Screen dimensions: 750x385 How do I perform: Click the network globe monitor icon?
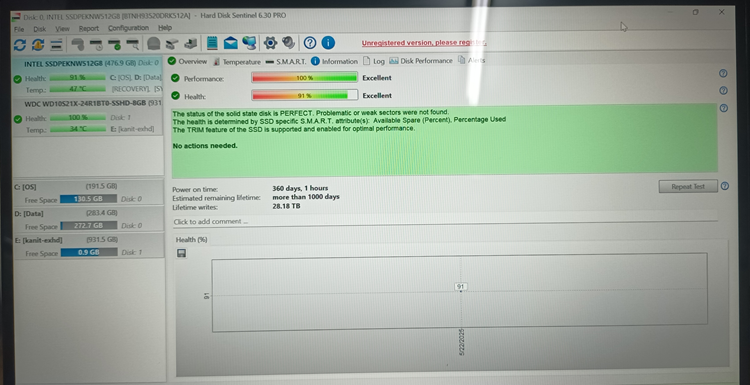click(249, 43)
